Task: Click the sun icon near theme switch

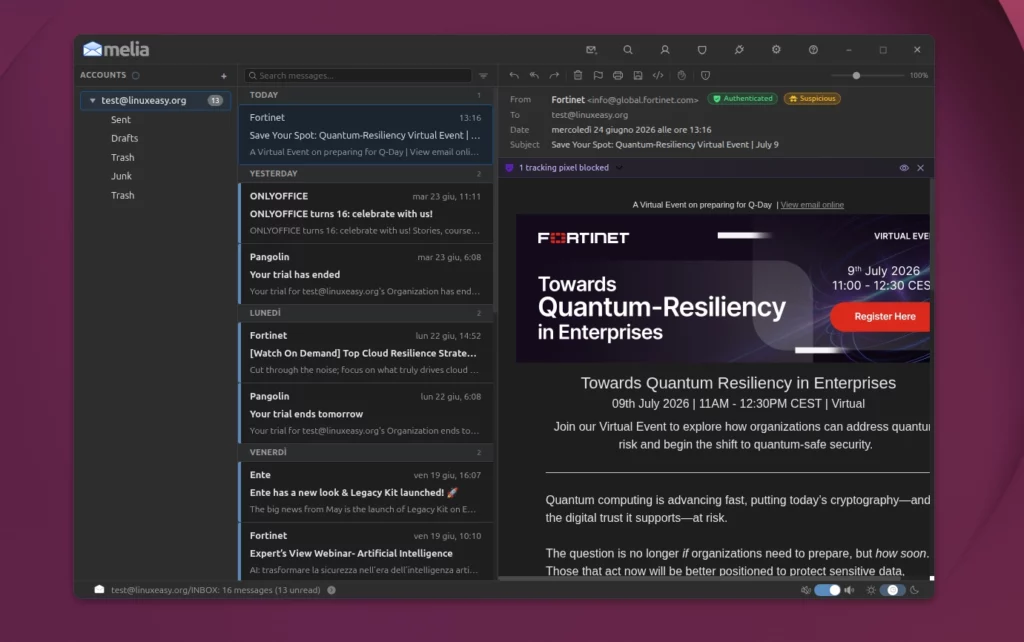Action: click(x=871, y=590)
